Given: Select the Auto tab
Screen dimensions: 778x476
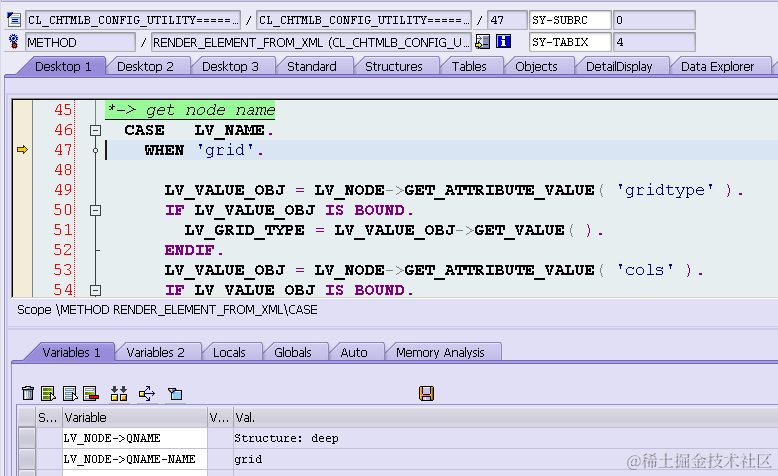Looking at the screenshot, I should 354,352.
